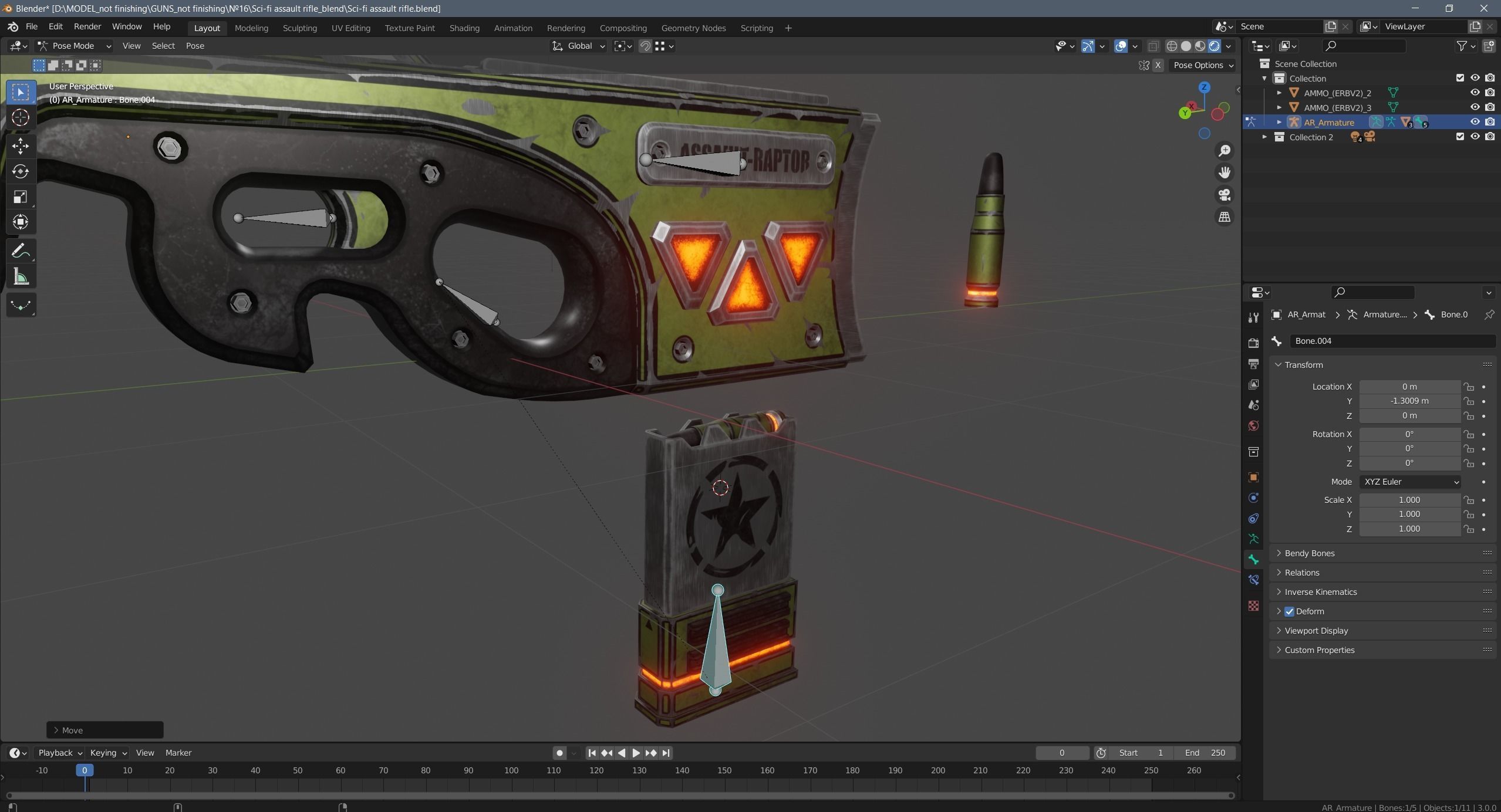
Task: Activate the Annotate tool
Action: point(21,251)
